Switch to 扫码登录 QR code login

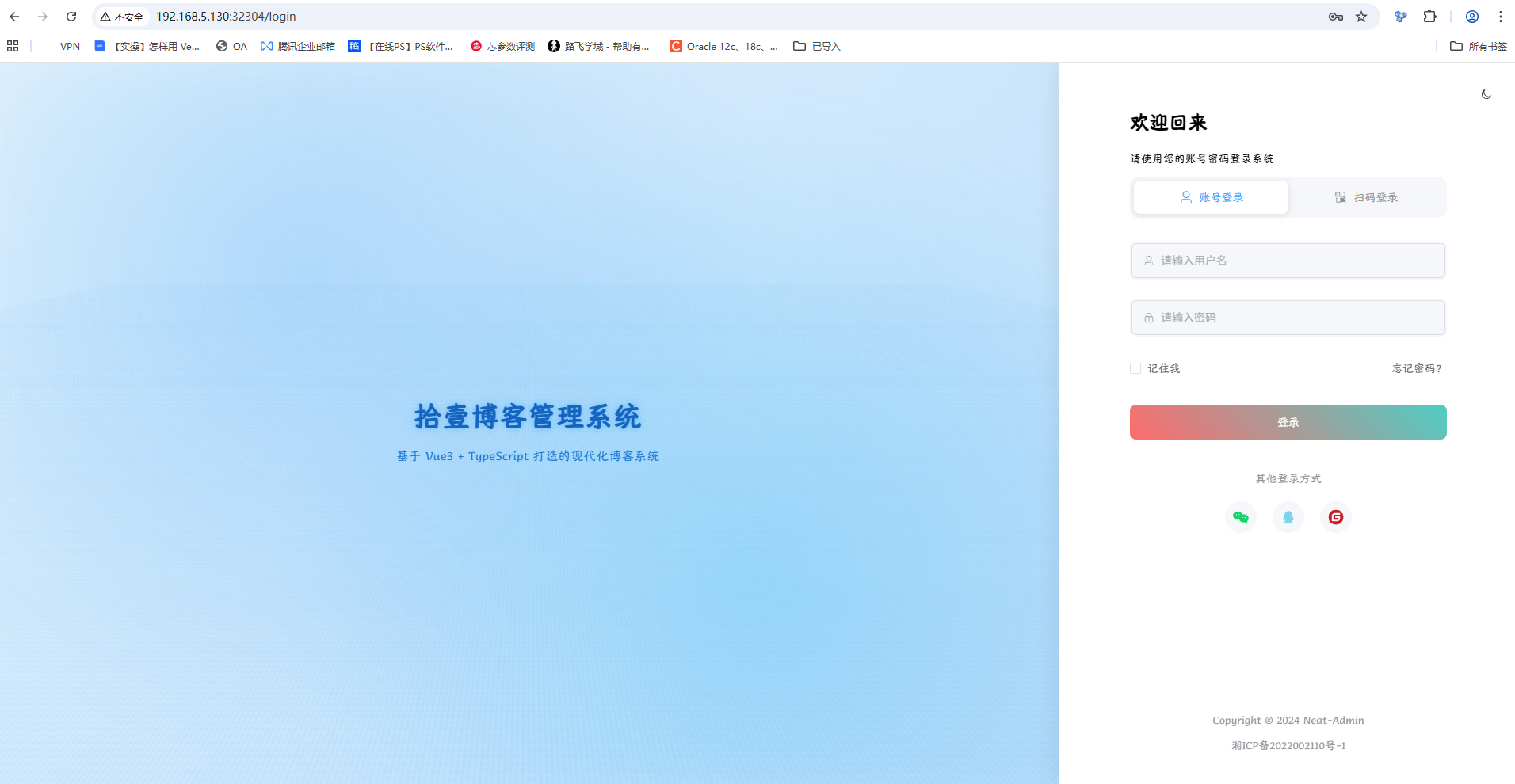1367,196
